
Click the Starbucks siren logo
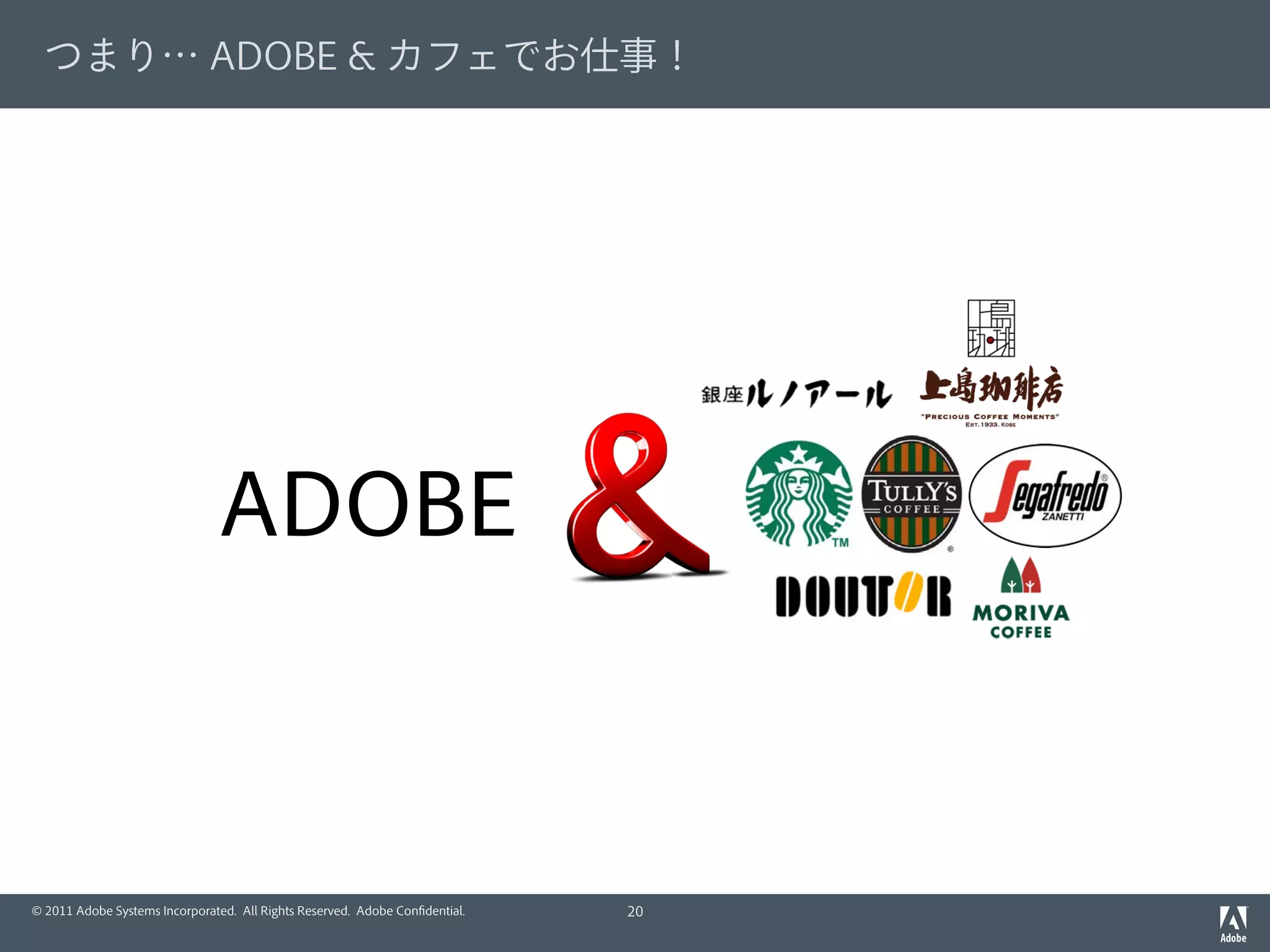click(x=799, y=494)
